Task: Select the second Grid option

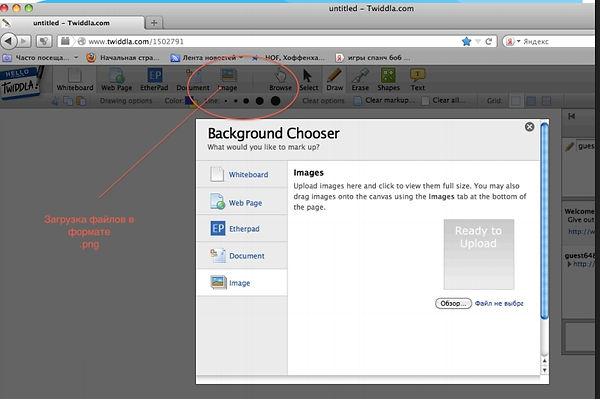Action: (531, 101)
